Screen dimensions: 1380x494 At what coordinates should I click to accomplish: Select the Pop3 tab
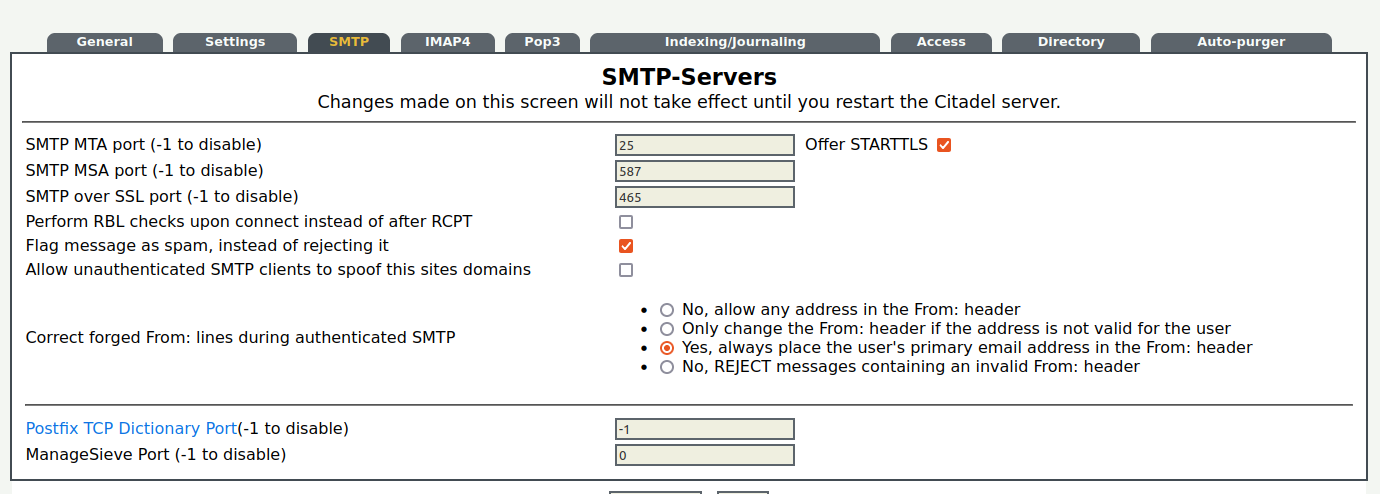click(542, 42)
